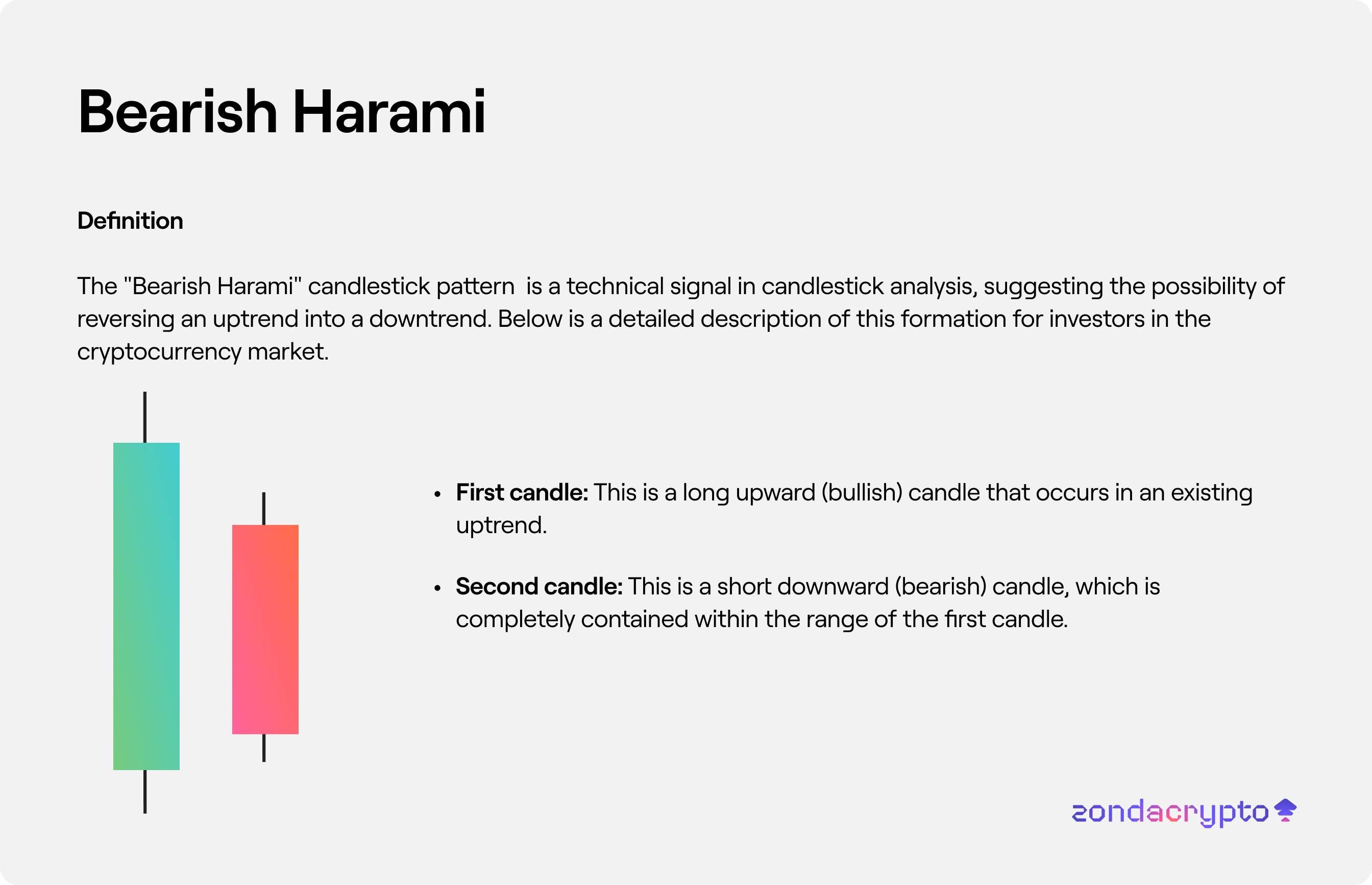Click the red candle's lower wick
1372x885 pixels.
[263, 748]
